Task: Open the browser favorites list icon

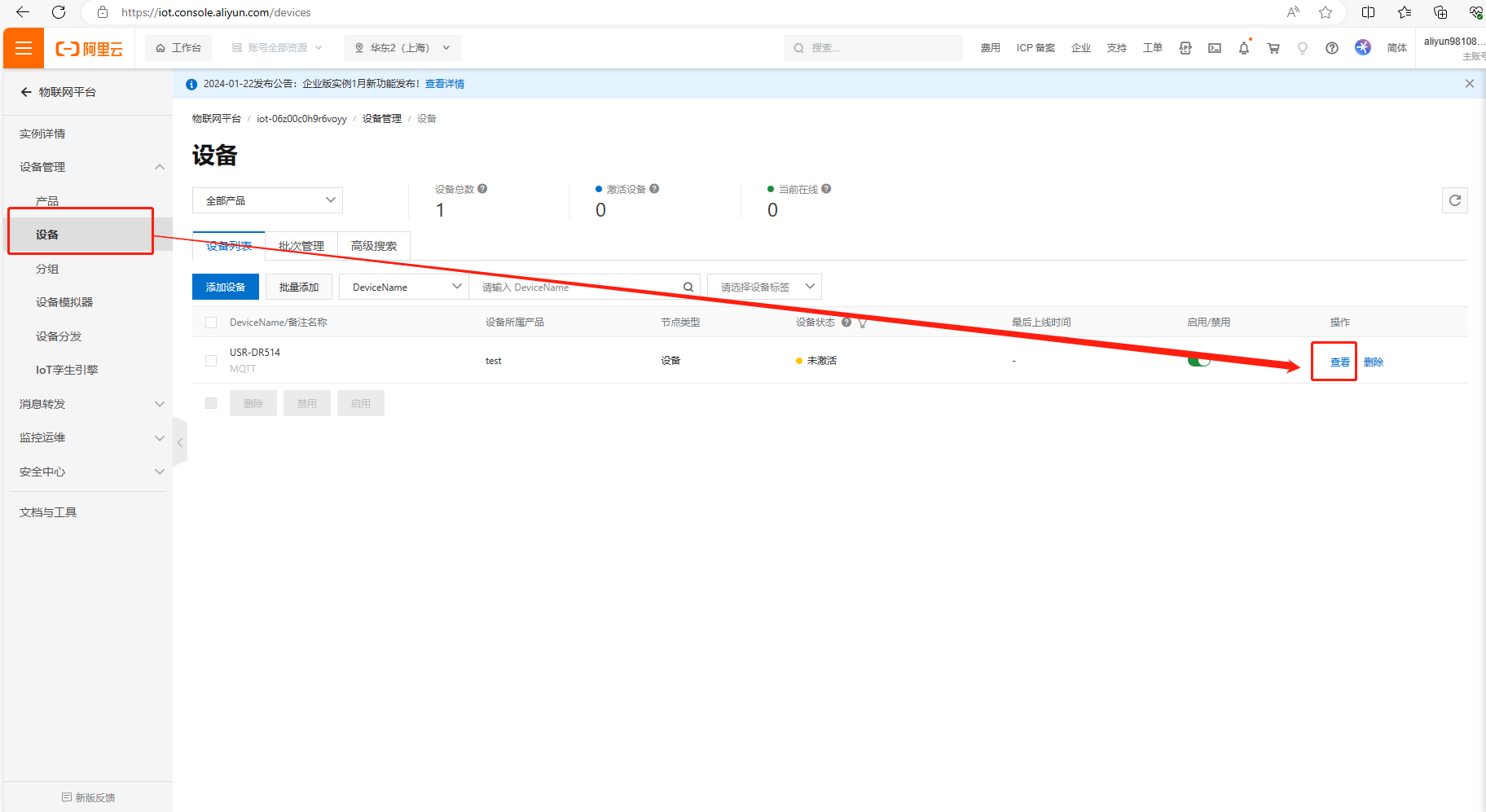Action: (1405, 12)
